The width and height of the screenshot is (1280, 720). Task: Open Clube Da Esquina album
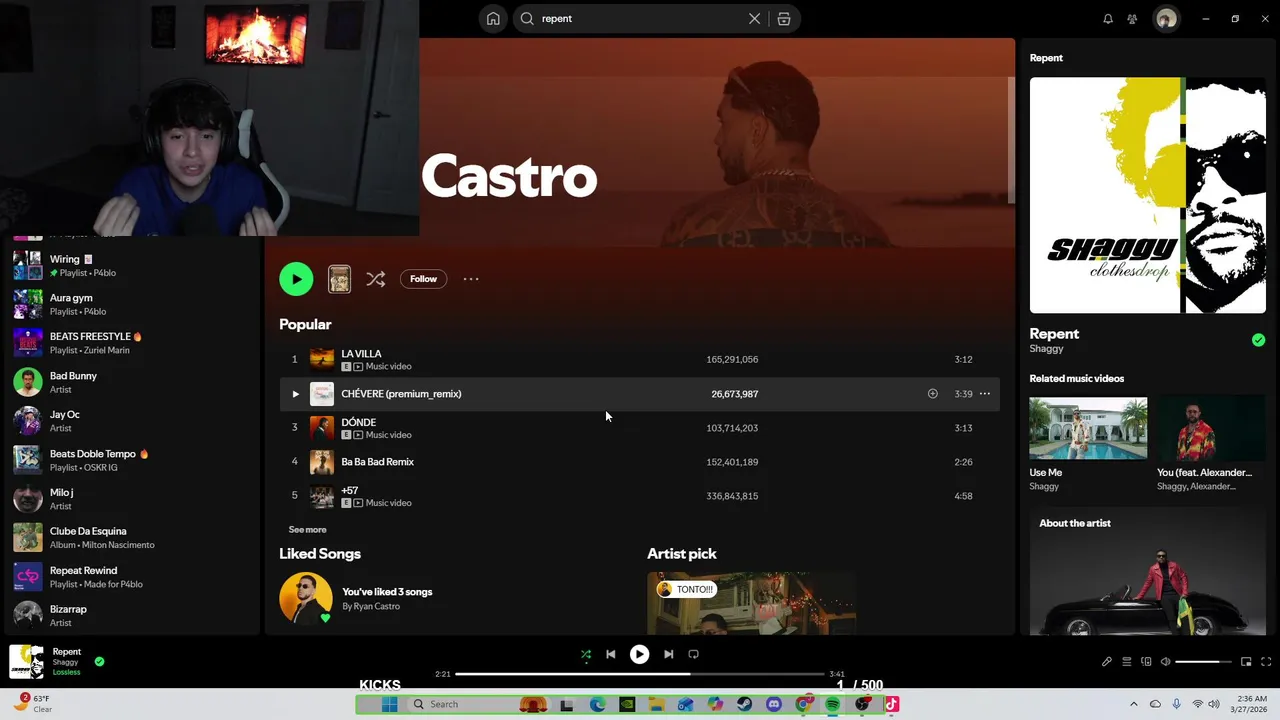click(x=132, y=538)
